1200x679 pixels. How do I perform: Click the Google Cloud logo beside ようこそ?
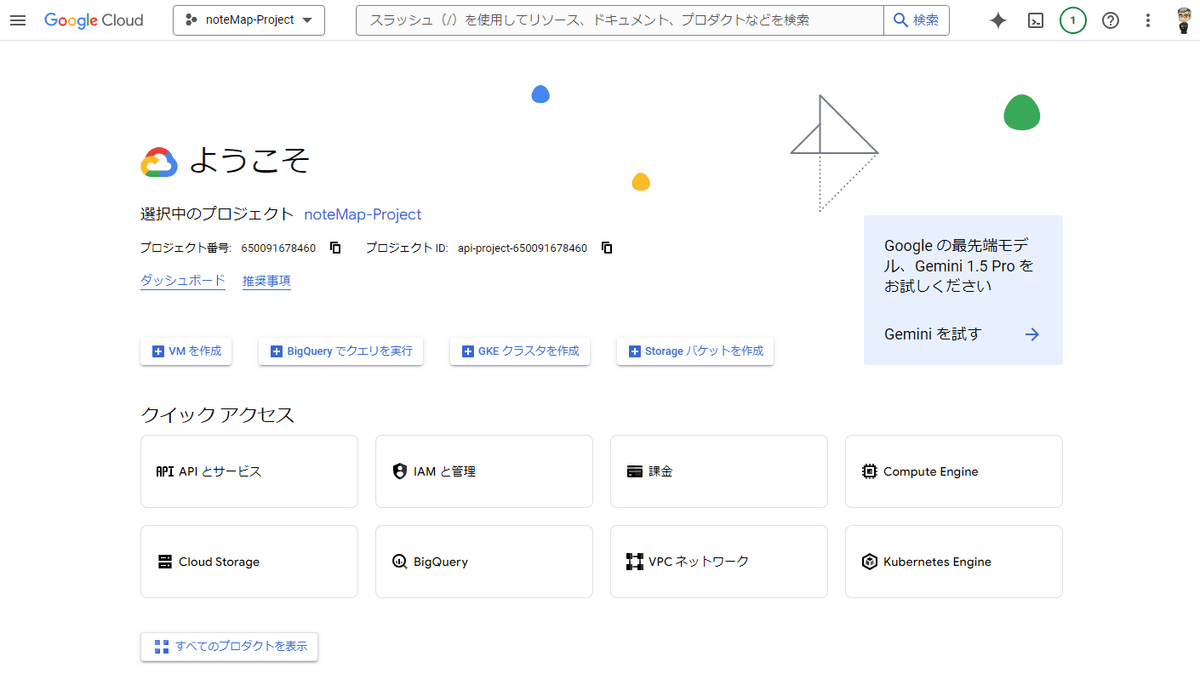pos(159,162)
